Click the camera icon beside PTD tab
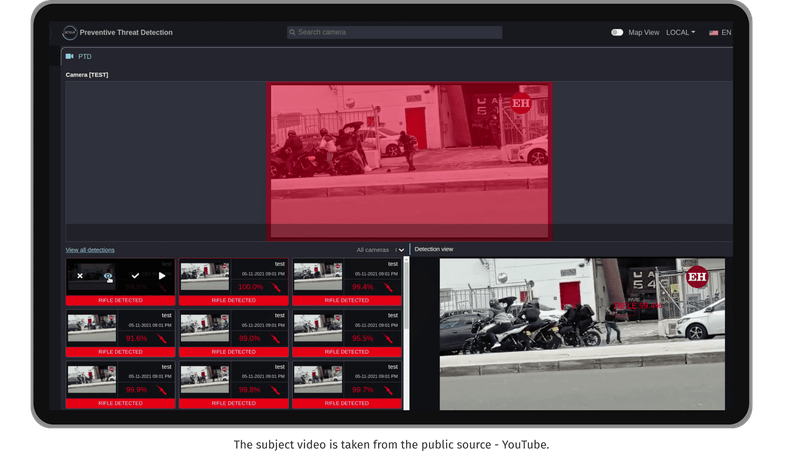 point(69,56)
